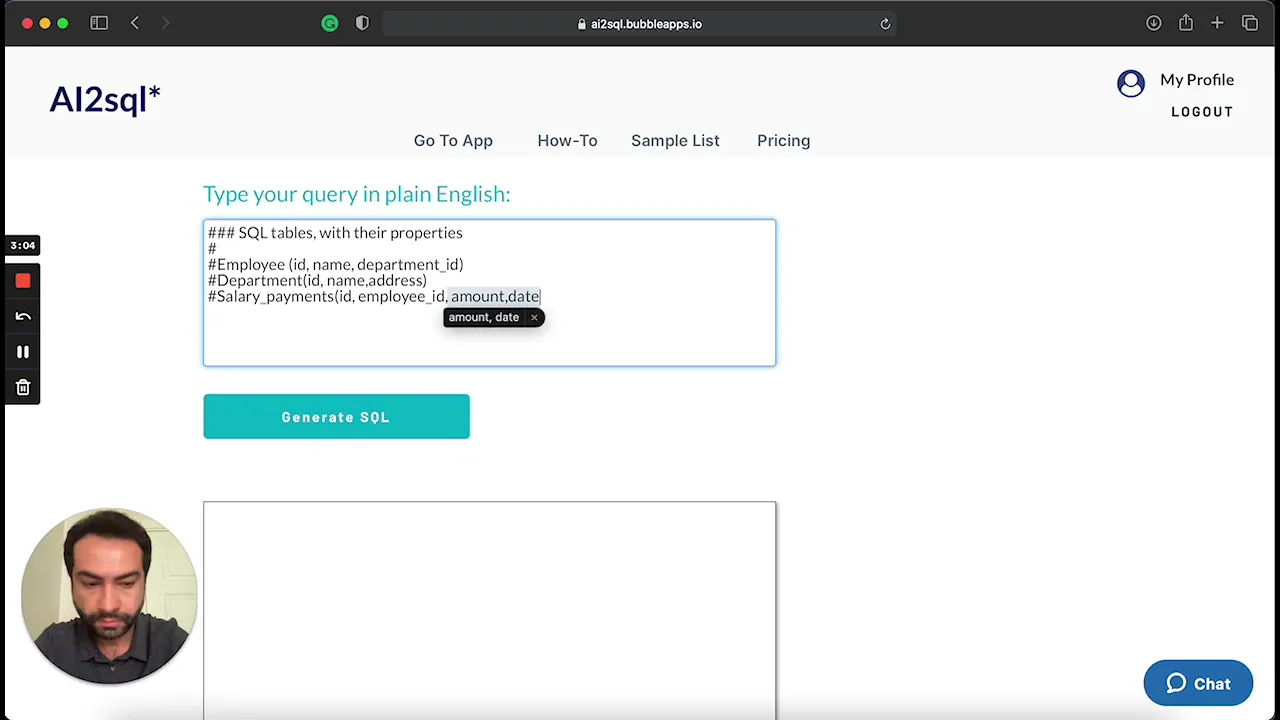The height and width of the screenshot is (720, 1280).
Task: Click the browser address bar
Action: point(640,24)
